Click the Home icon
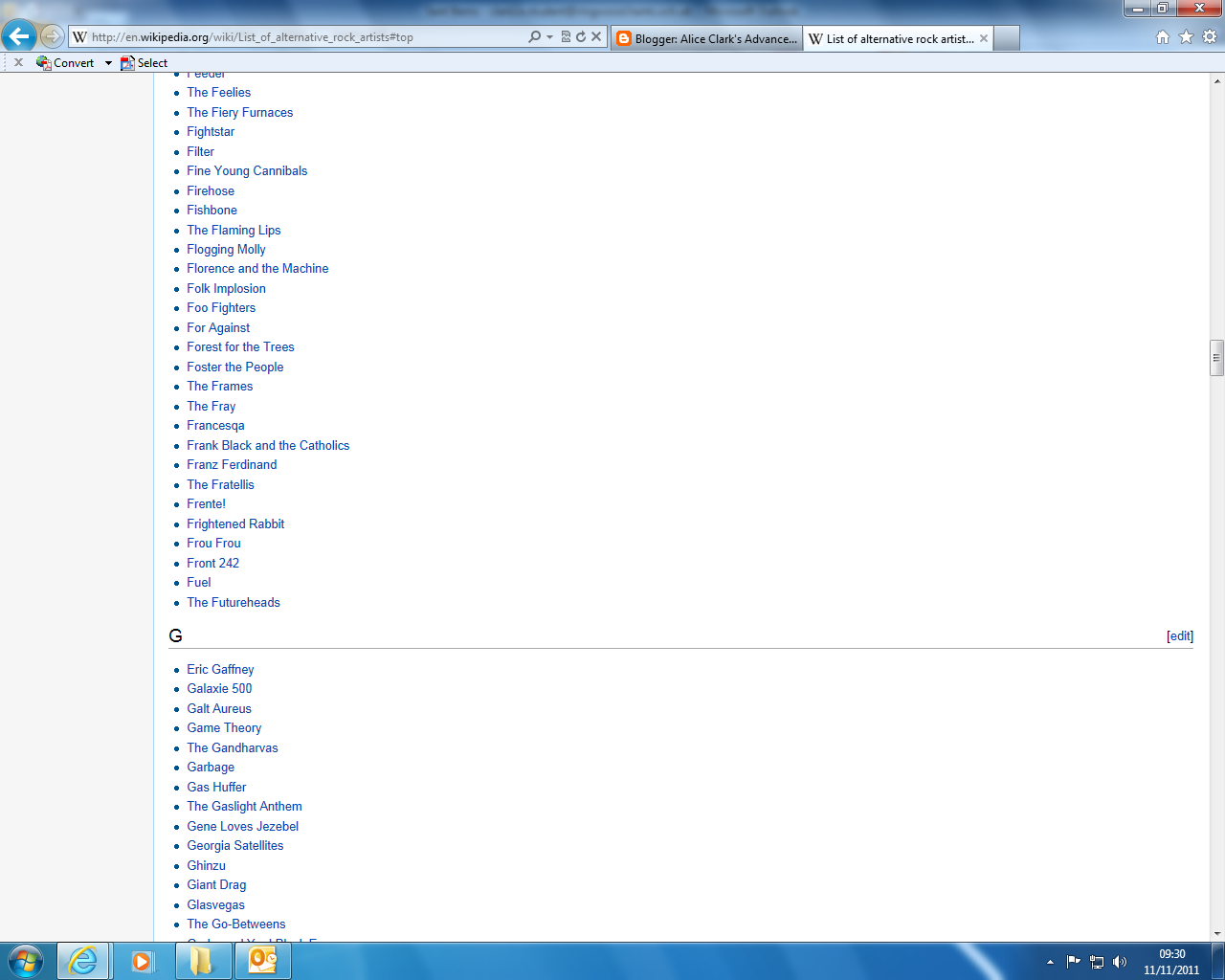 coord(1163,36)
